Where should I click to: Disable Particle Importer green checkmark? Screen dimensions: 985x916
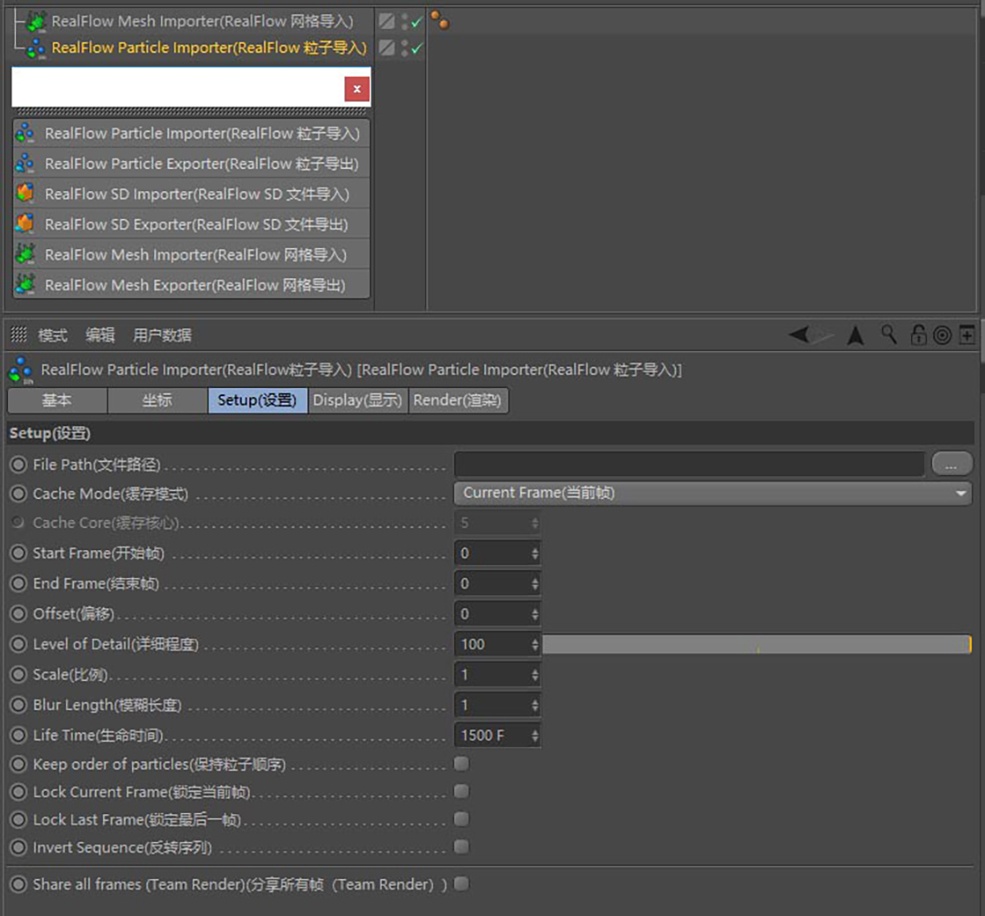416,48
